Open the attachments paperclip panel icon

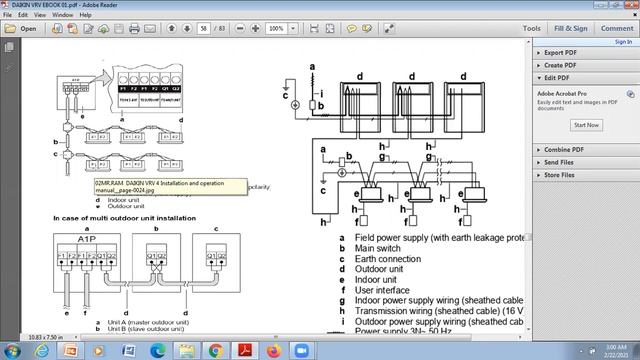(9, 67)
